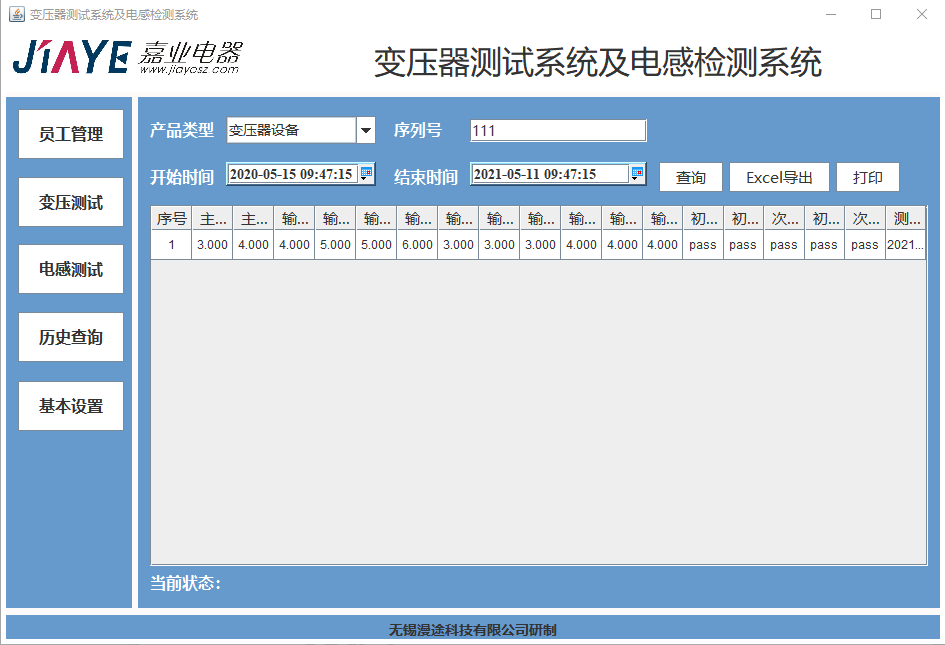This screenshot has width=945, height=645.
Task: Go to 电感测试 page
Action: (71, 270)
